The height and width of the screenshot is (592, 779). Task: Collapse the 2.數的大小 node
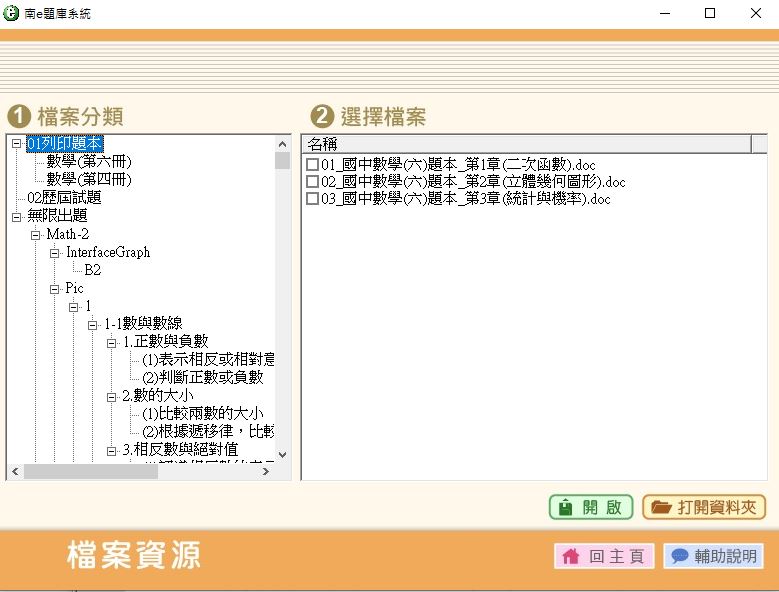[x=112, y=396]
